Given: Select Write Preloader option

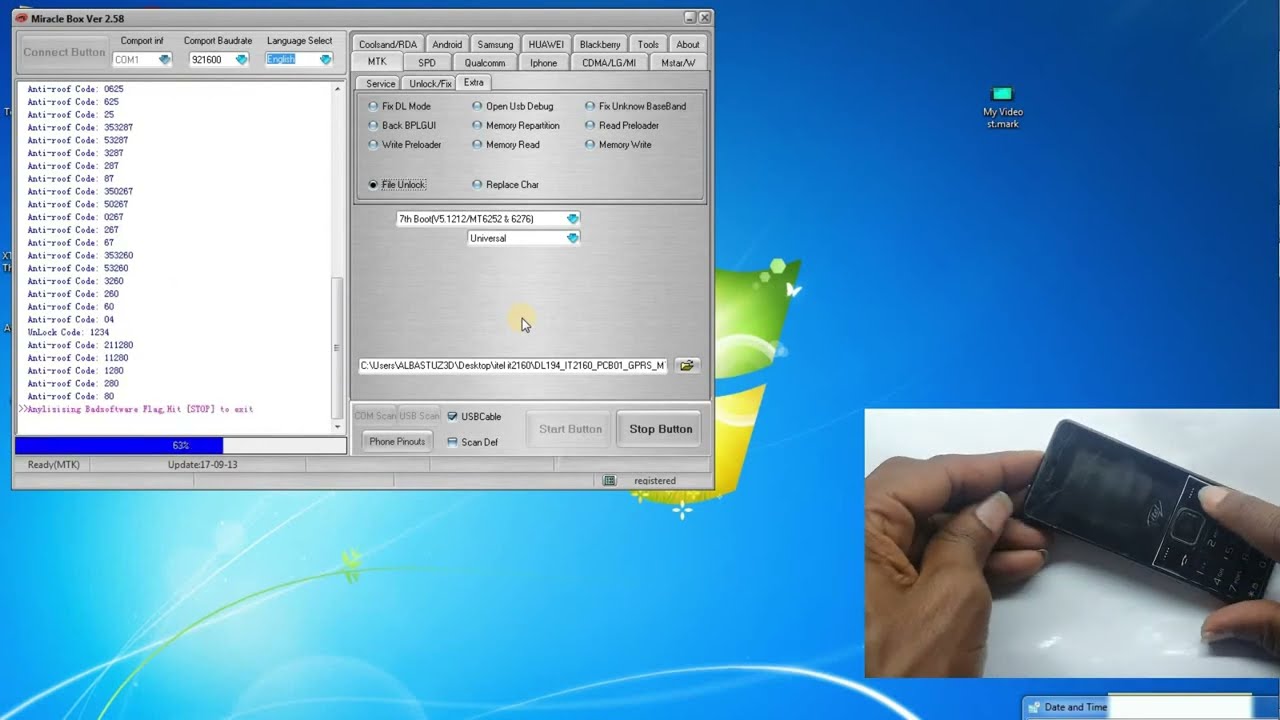Looking at the screenshot, I should click(405, 144).
